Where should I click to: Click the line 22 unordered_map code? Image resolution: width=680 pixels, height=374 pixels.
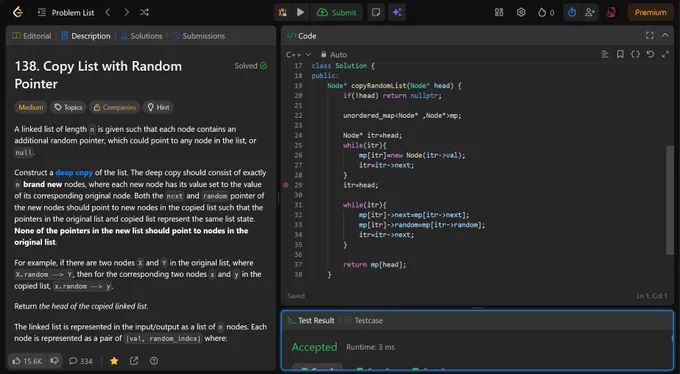pos(402,115)
